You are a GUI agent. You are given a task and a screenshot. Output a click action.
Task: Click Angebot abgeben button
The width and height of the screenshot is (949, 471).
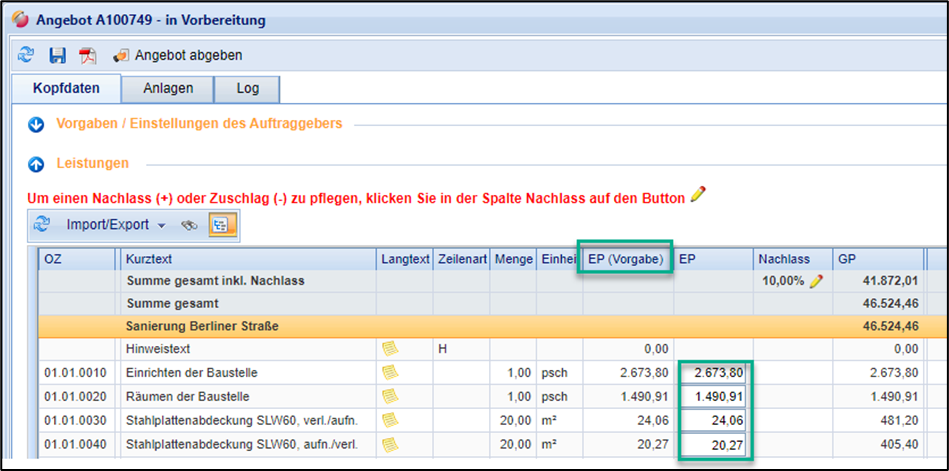(178, 56)
